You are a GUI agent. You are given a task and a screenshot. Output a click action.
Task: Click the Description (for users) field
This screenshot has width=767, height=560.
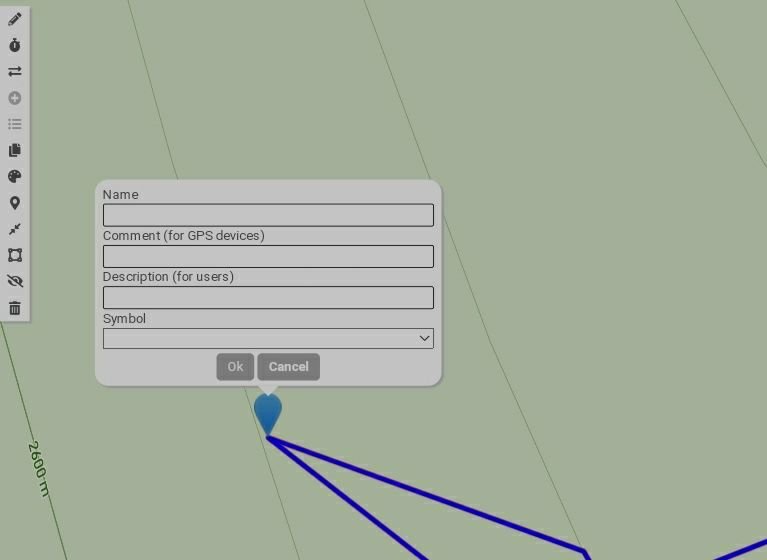point(268,297)
